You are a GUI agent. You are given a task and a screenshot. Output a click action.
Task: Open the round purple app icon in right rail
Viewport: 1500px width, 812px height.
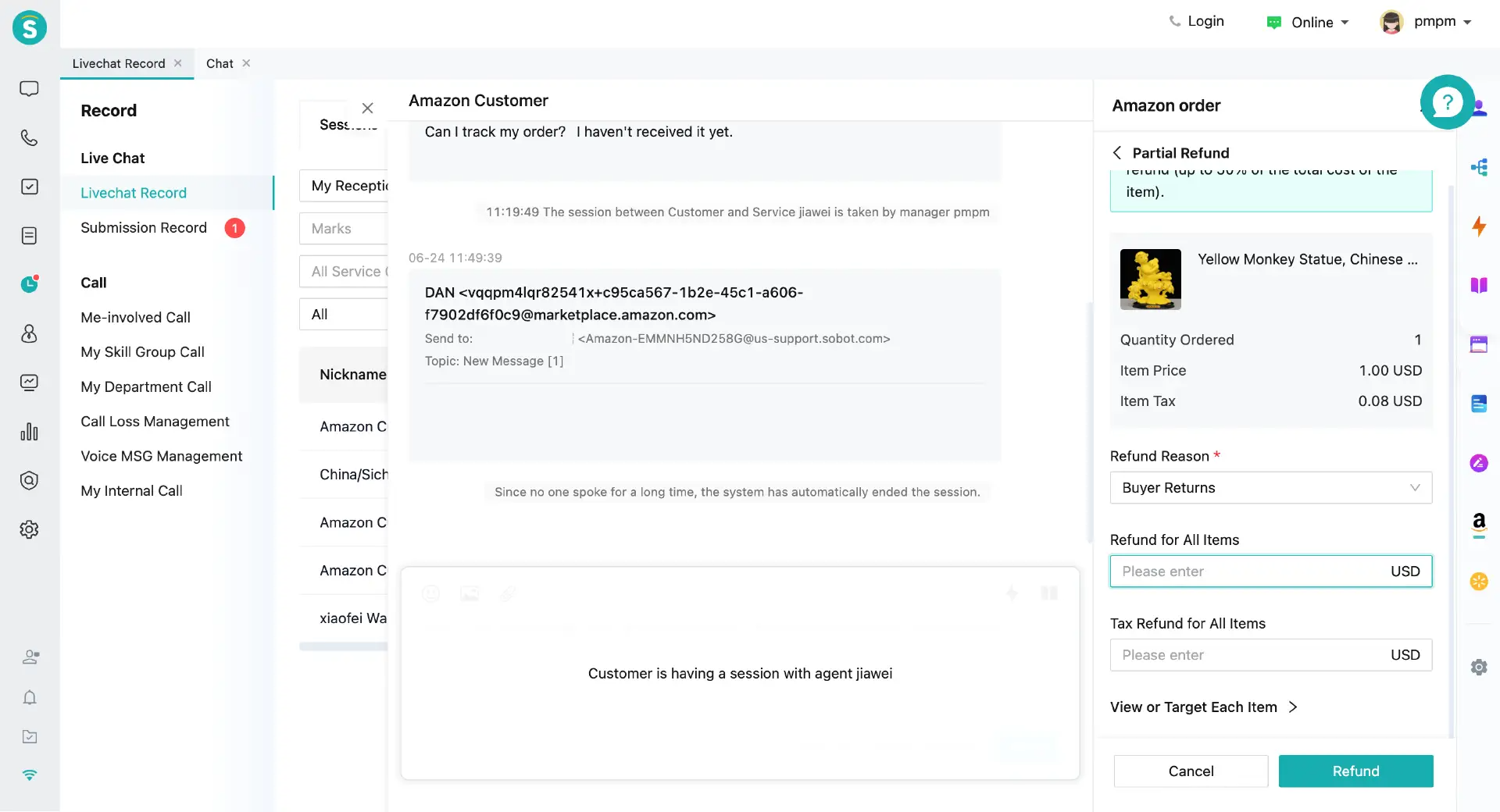(x=1479, y=463)
